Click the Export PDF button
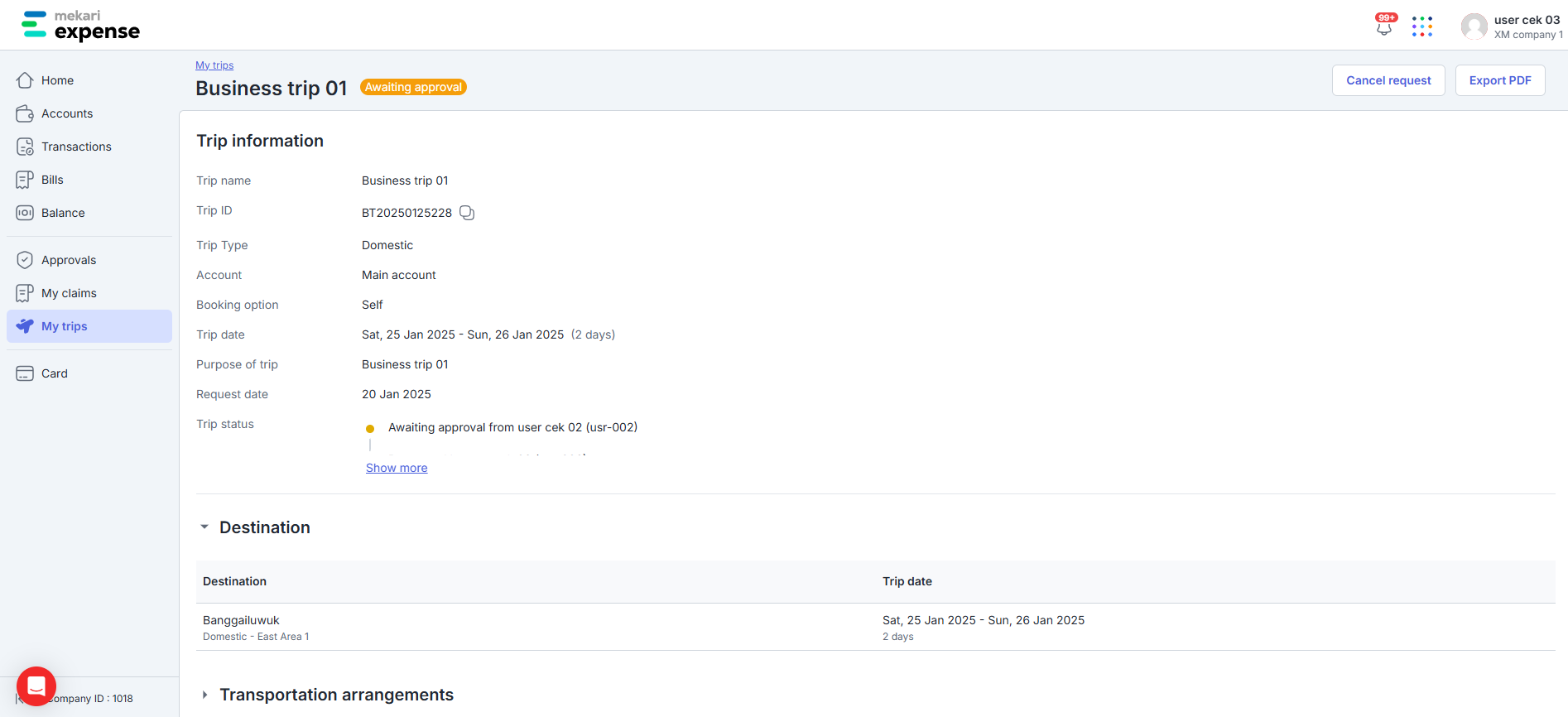1568x717 pixels. click(1500, 80)
